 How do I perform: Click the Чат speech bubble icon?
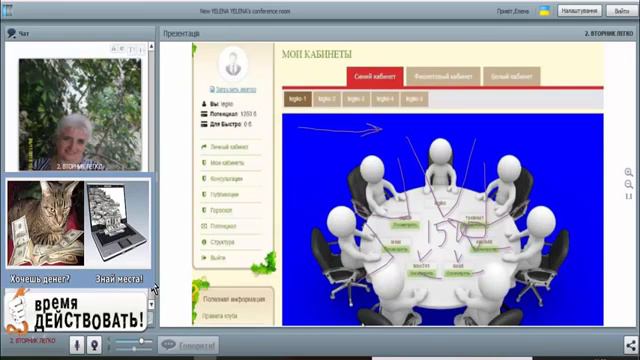point(11,33)
